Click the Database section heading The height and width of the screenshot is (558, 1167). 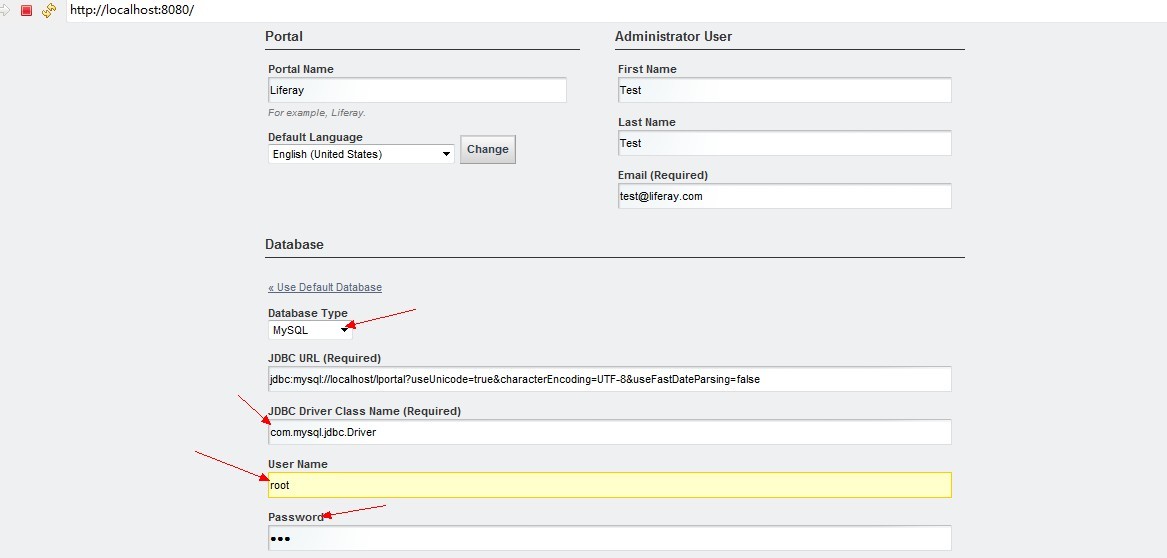point(294,244)
